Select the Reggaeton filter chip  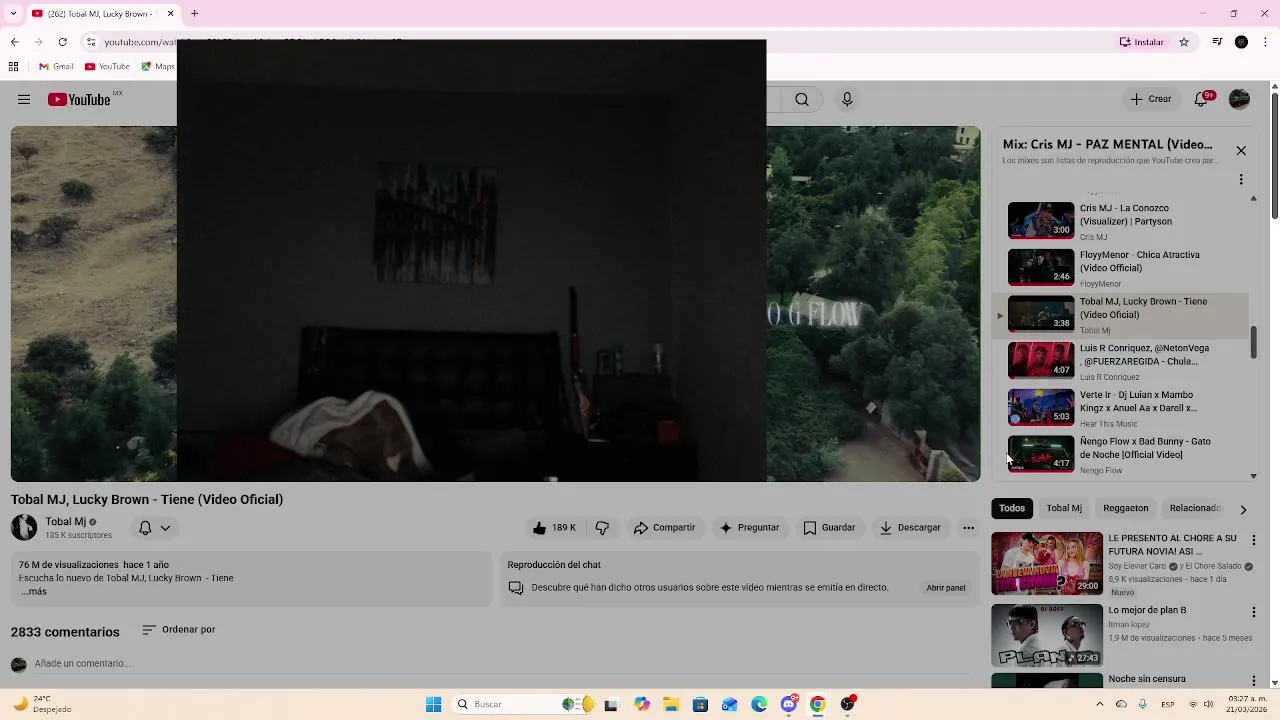click(1125, 508)
